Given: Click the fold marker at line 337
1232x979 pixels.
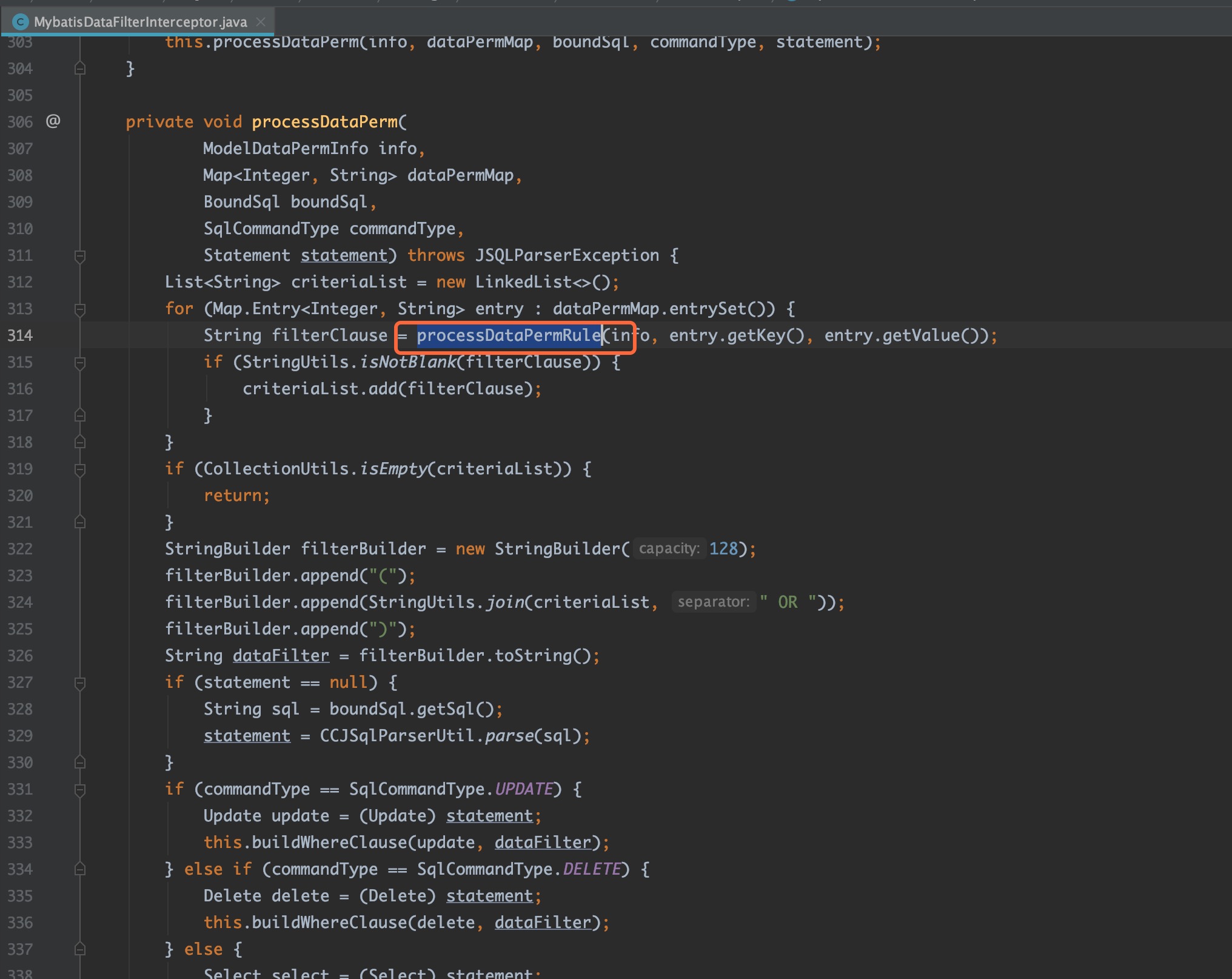Looking at the screenshot, I should pos(79,949).
